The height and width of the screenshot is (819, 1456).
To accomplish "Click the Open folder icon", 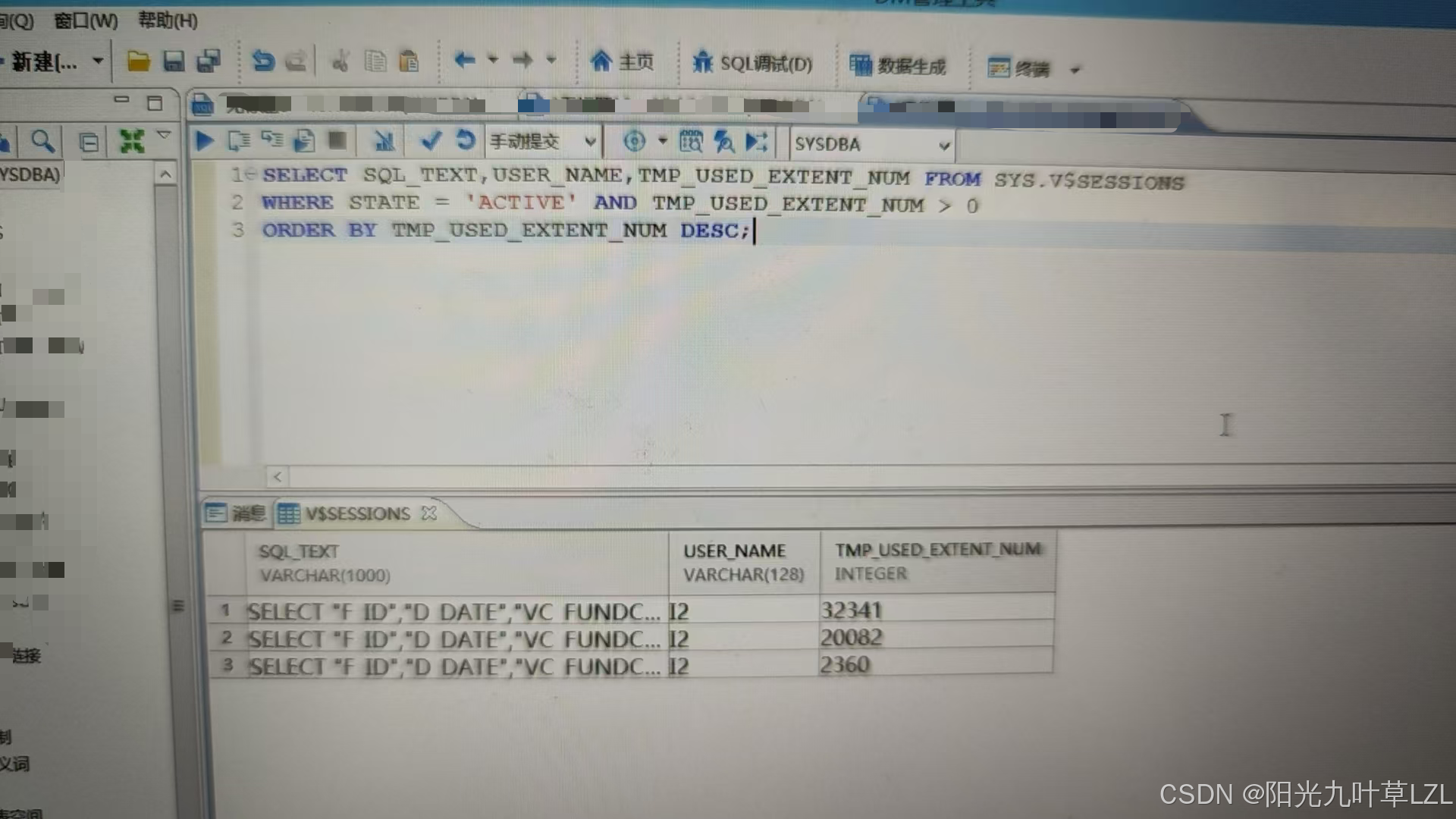I will tap(138, 61).
